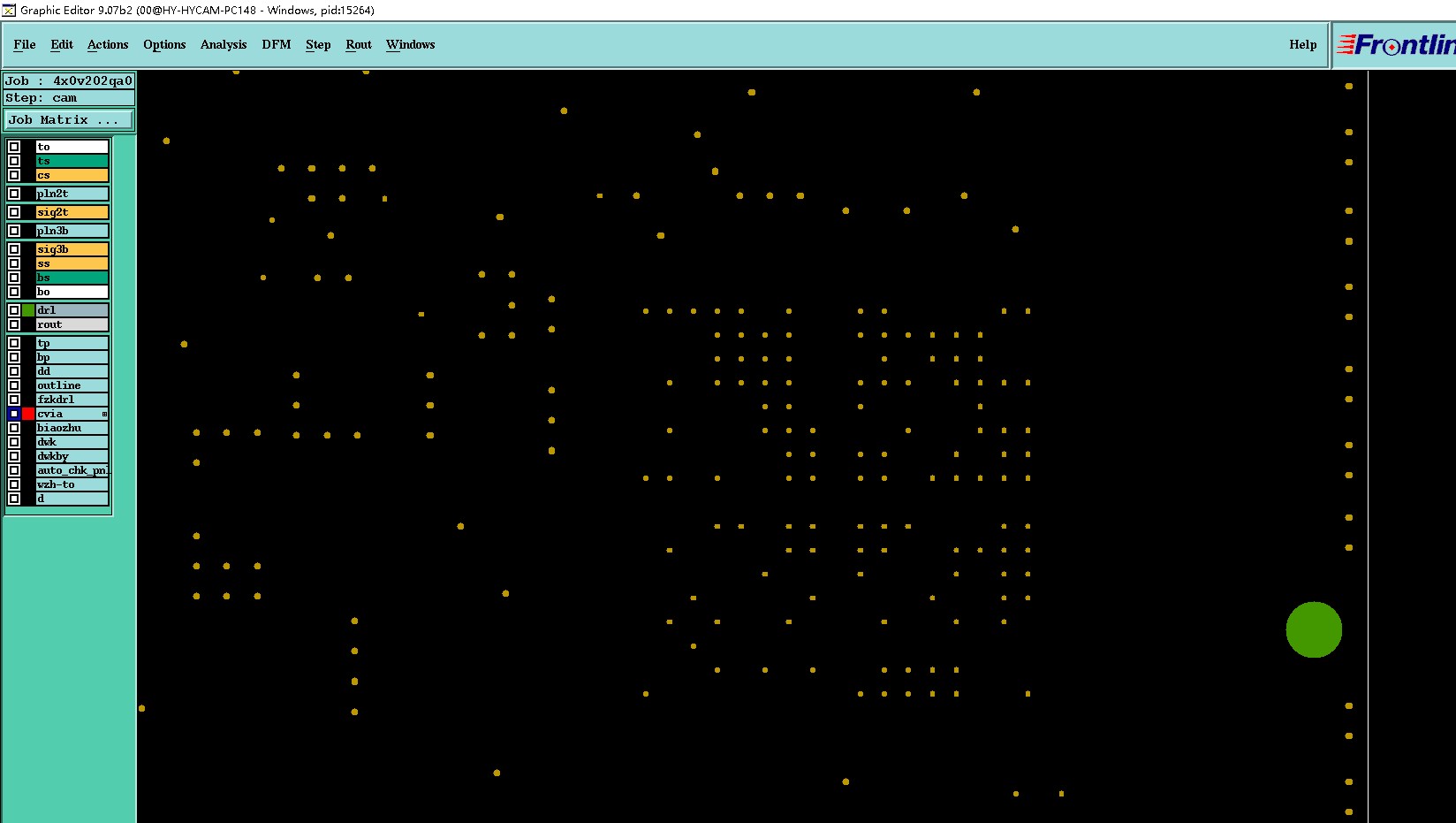Select the layer name 'biaozhu'

tap(72, 428)
